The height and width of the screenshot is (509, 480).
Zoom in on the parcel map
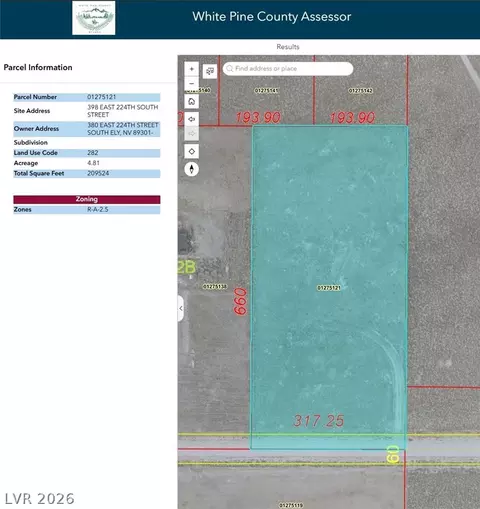tap(192, 69)
